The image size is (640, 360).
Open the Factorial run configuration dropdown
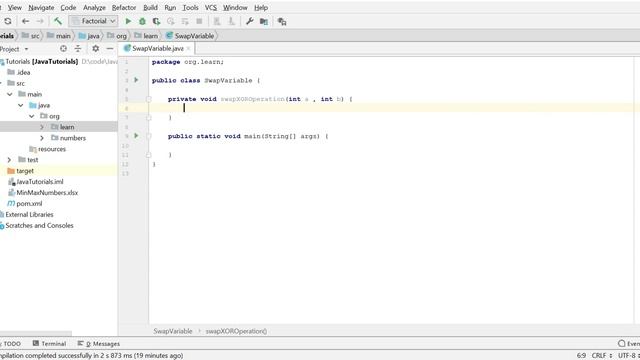93,21
